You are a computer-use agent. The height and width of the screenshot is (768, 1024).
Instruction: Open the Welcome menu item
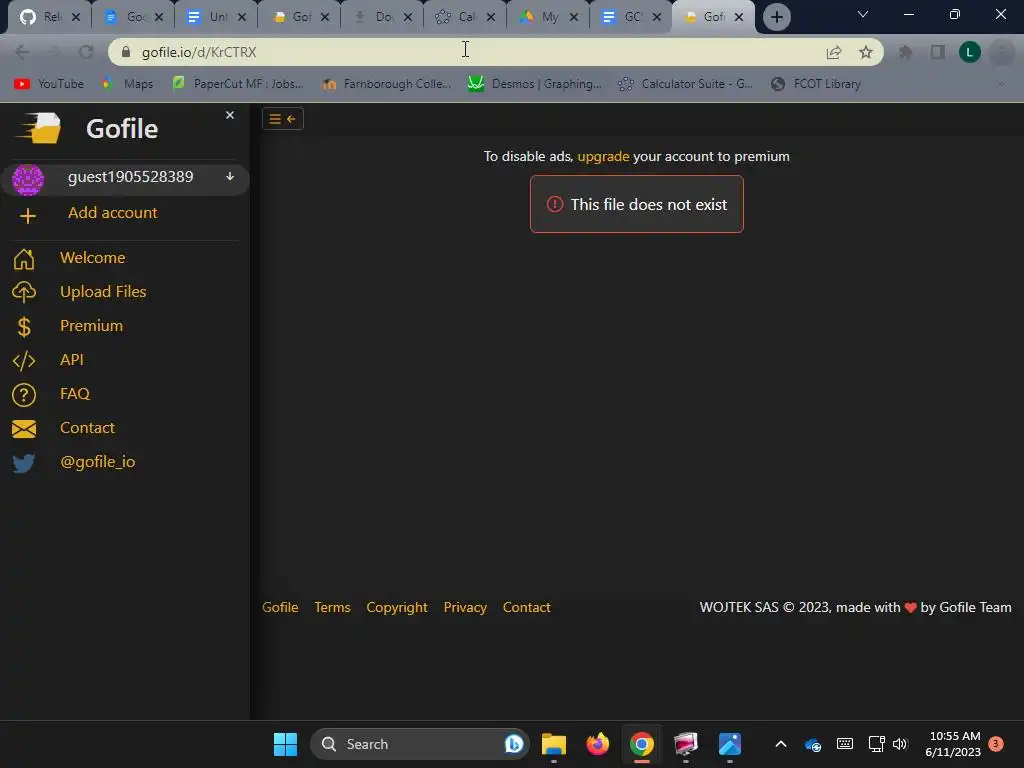click(93, 257)
